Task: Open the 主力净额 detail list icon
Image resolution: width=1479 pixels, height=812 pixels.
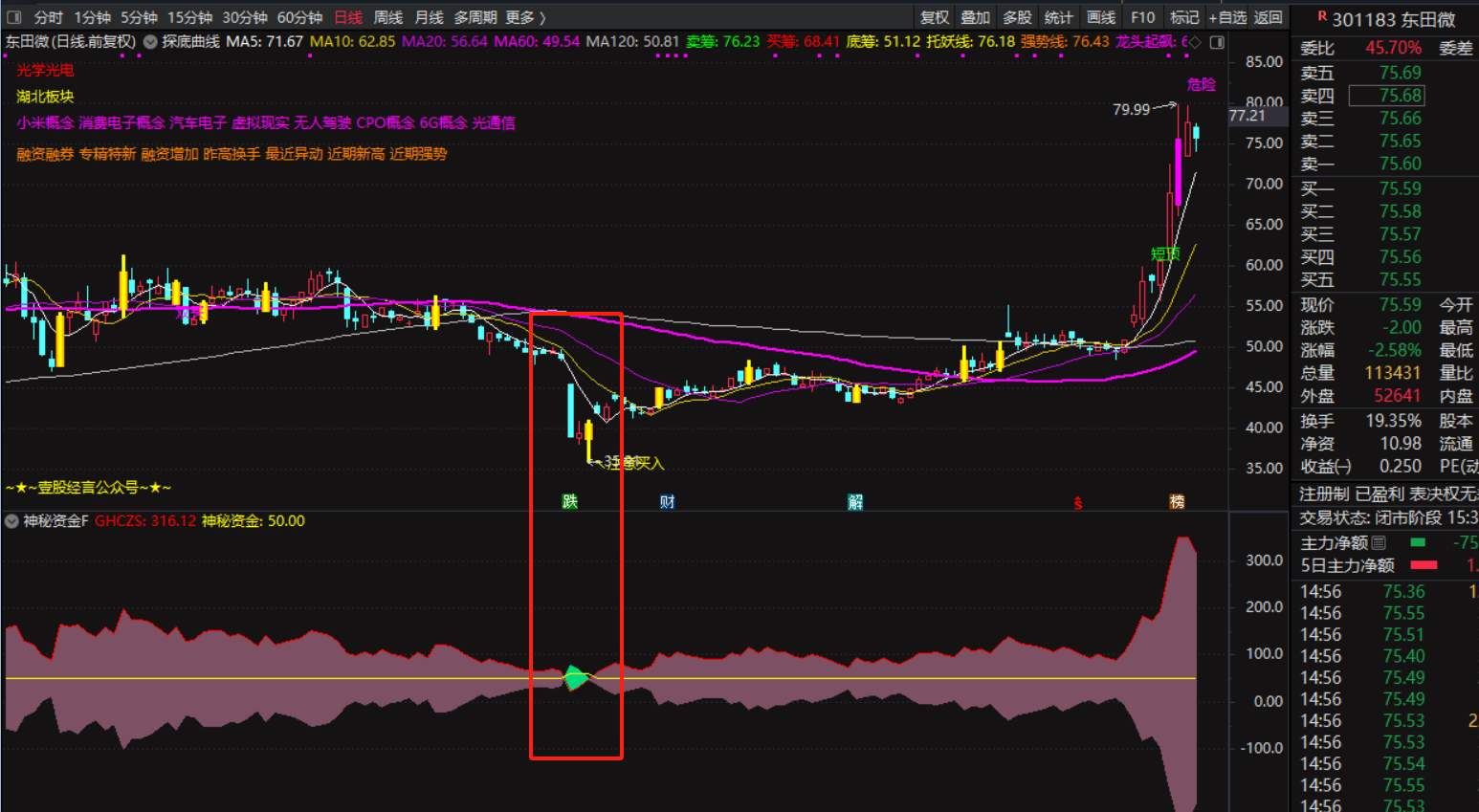Action: click(1379, 542)
